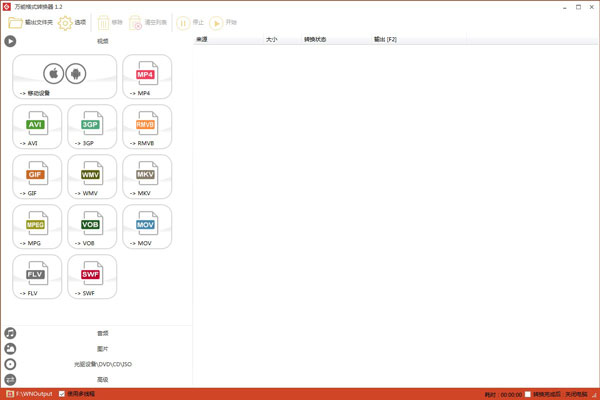600x400 pixels.
Task: Choose the AVI conversion format
Action: (x=37, y=127)
